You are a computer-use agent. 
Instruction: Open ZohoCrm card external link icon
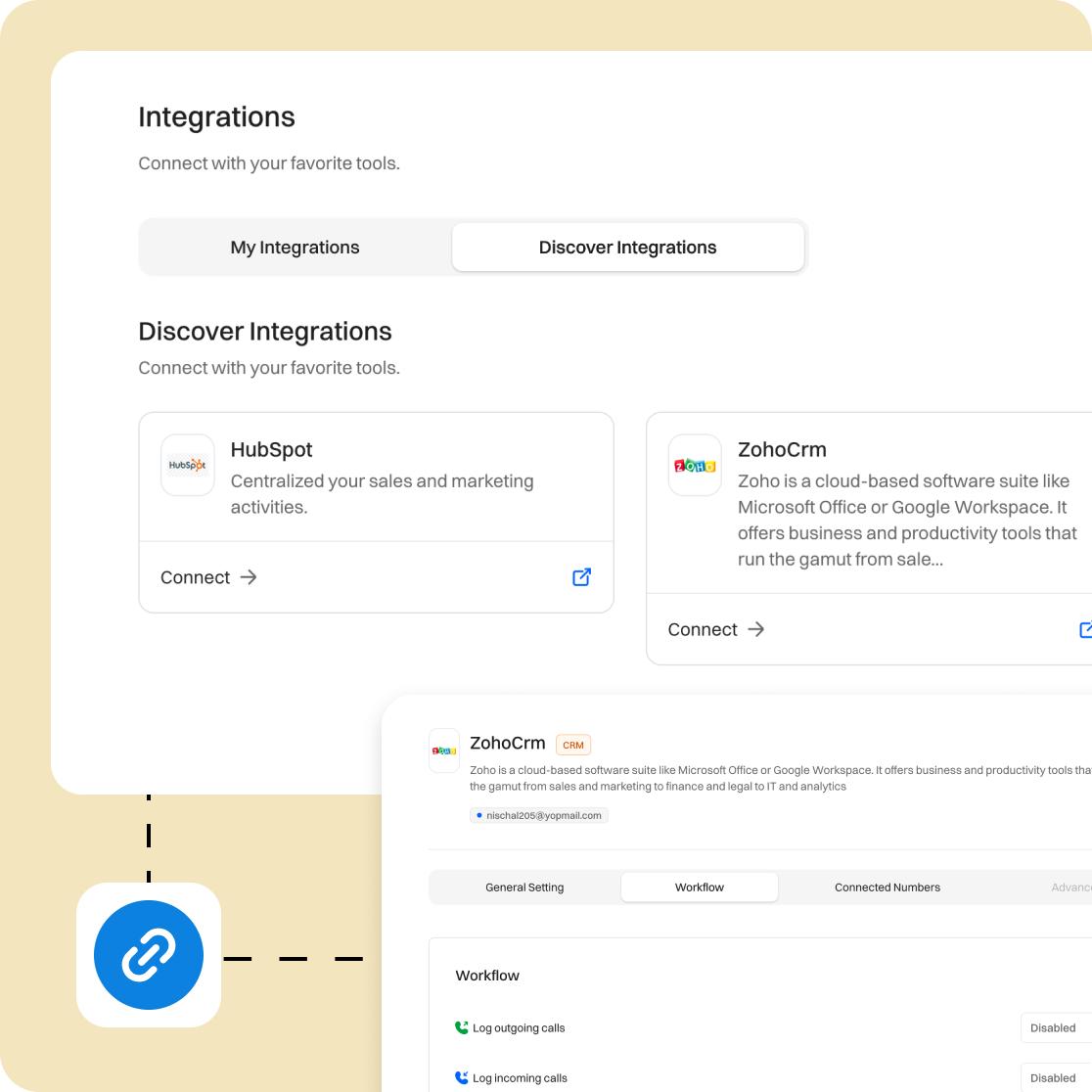tap(1085, 629)
